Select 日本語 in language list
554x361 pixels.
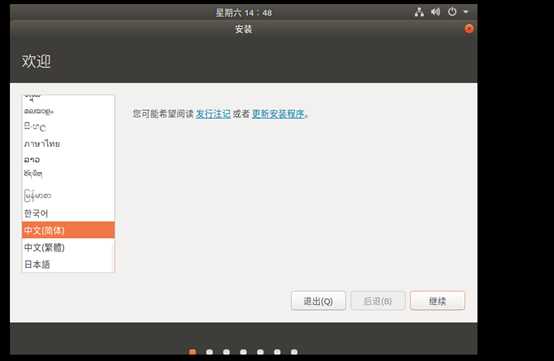(68, 264)
